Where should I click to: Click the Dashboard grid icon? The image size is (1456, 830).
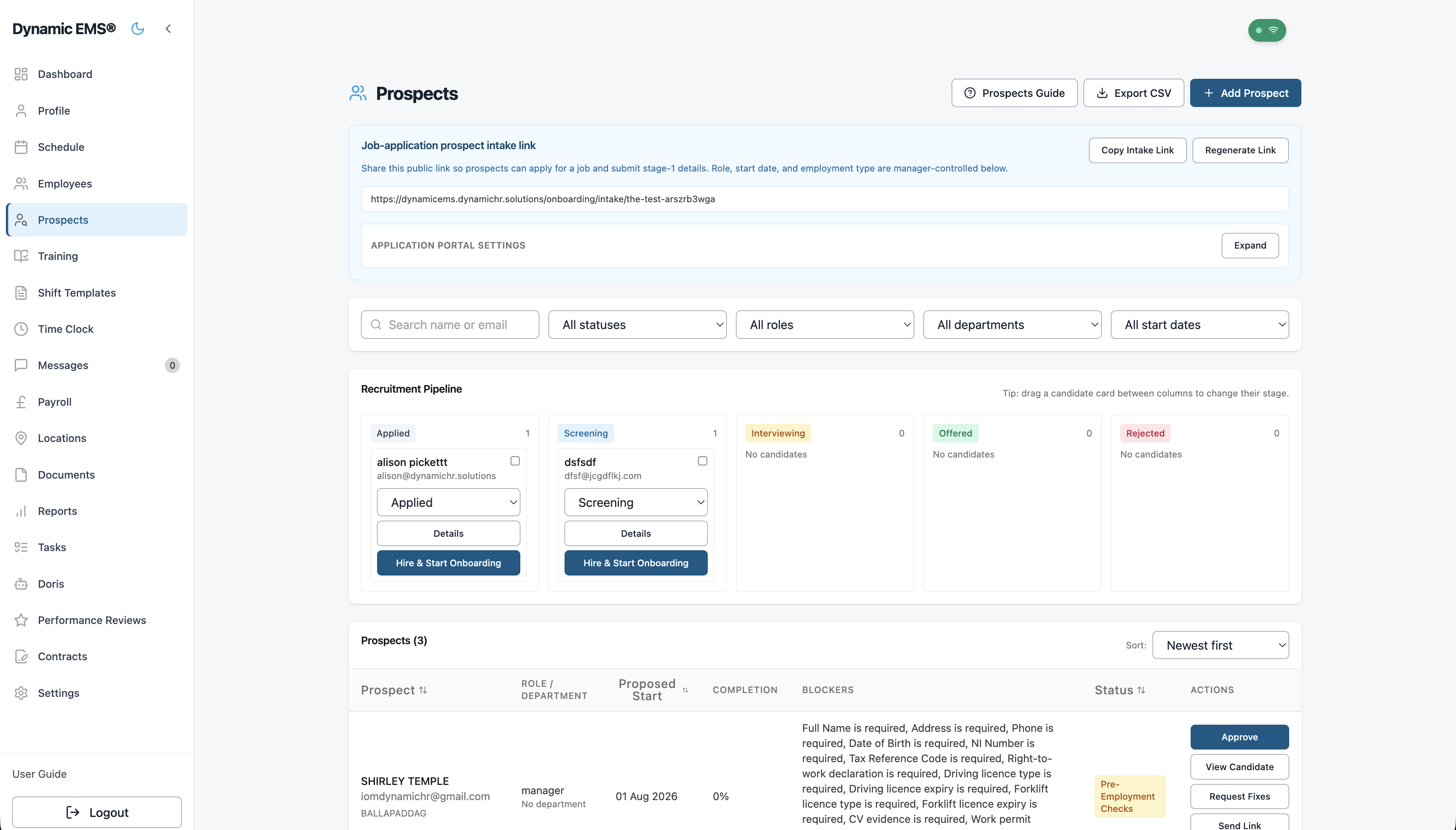point(21,74)
